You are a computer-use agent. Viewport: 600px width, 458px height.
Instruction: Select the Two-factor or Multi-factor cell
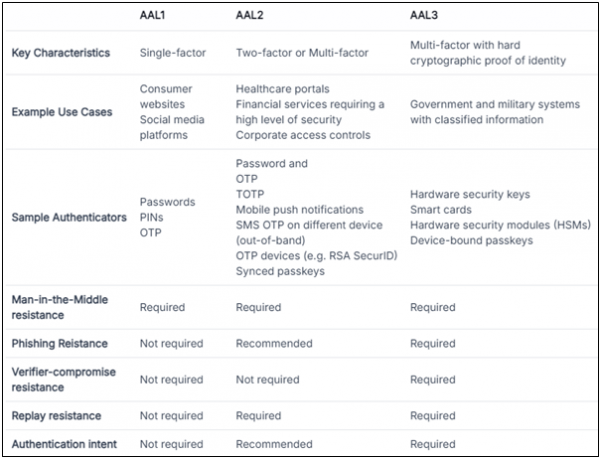point(300,54)
